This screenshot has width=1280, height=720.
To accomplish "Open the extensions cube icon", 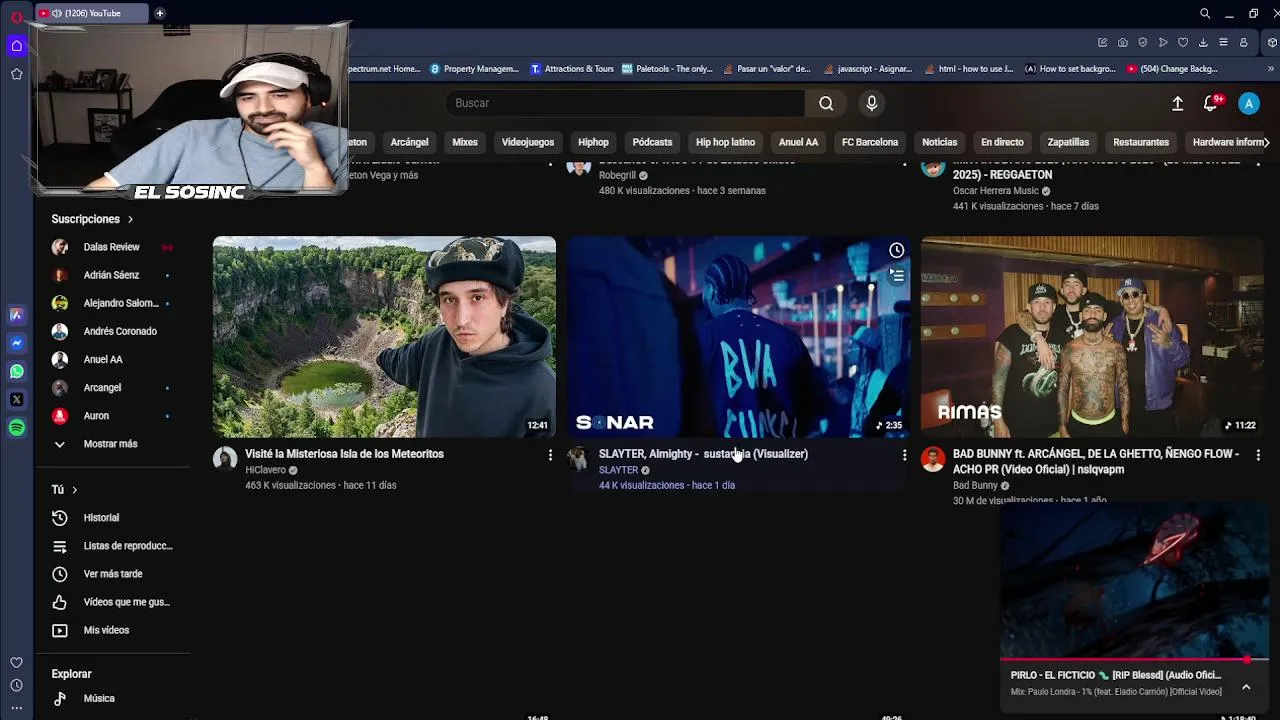I will click(1271, 43).
